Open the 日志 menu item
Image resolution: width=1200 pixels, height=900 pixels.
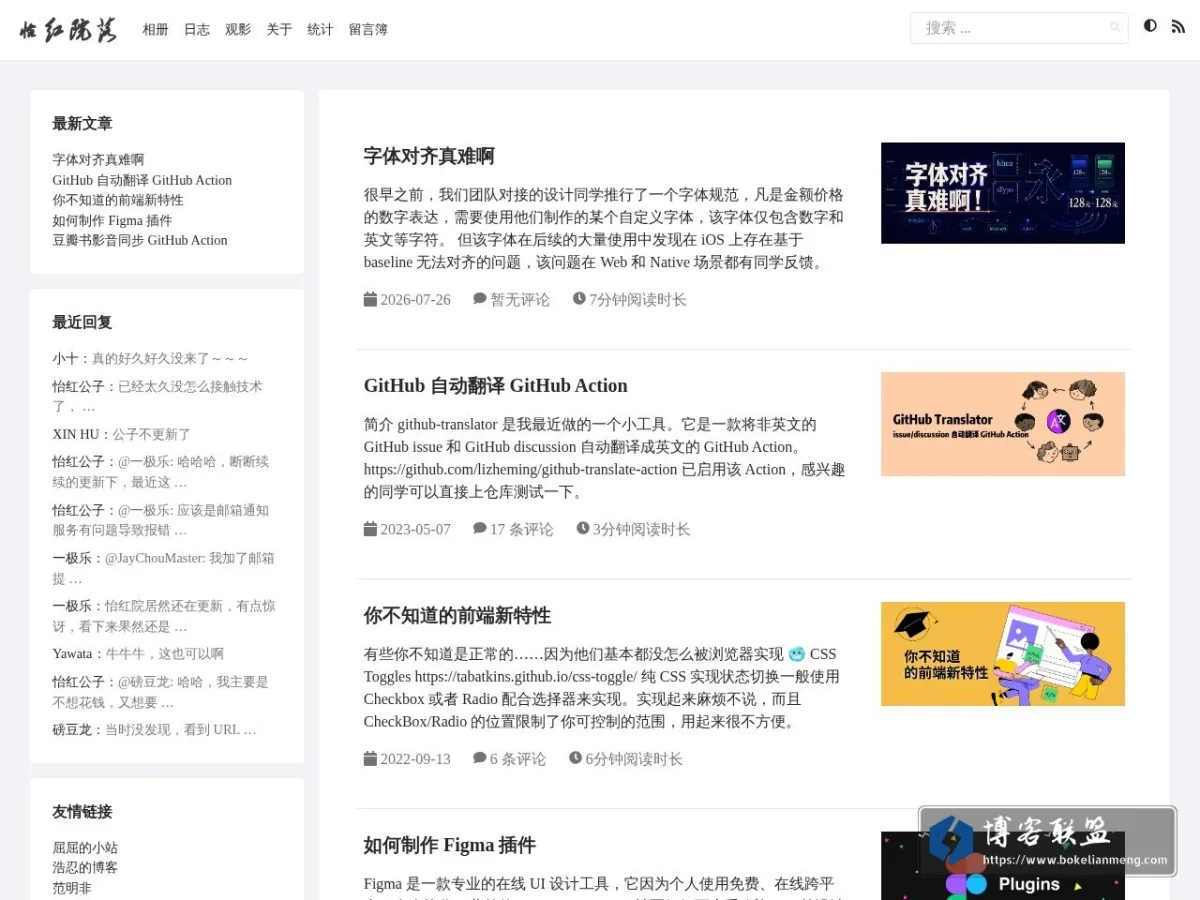(x=197, y=30)
